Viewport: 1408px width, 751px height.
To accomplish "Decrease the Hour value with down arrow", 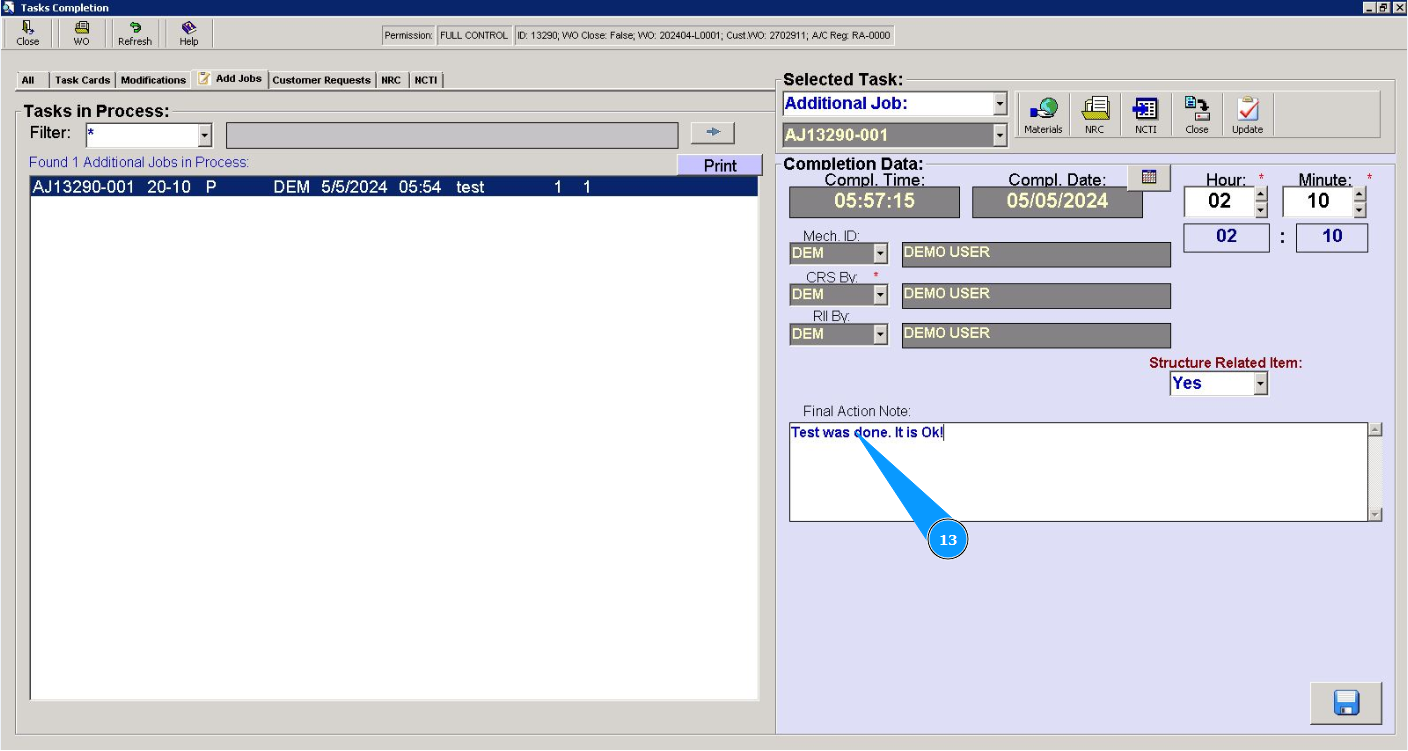I will (1260, 210).
